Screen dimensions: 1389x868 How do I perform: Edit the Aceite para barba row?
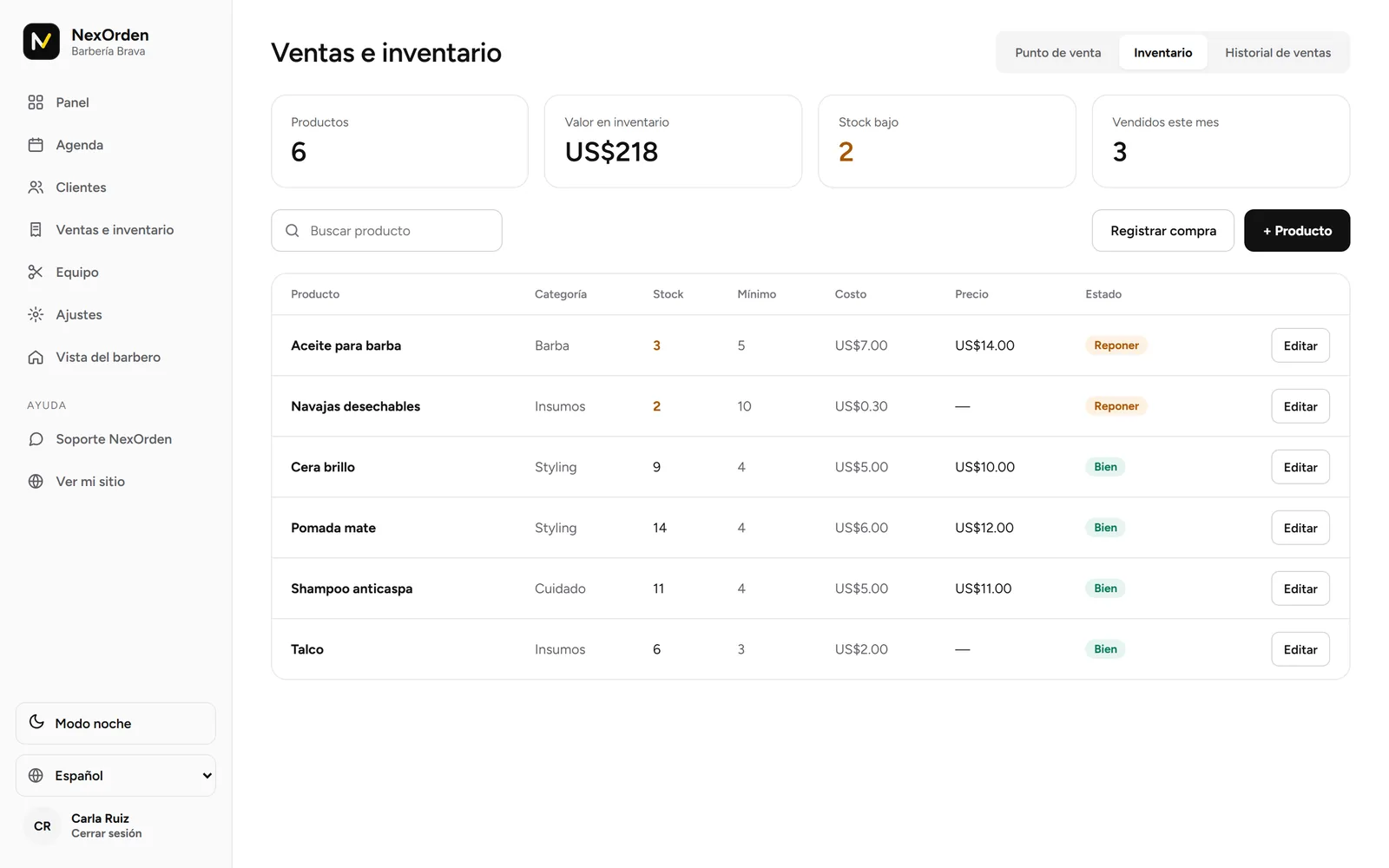coord(1300,345)
